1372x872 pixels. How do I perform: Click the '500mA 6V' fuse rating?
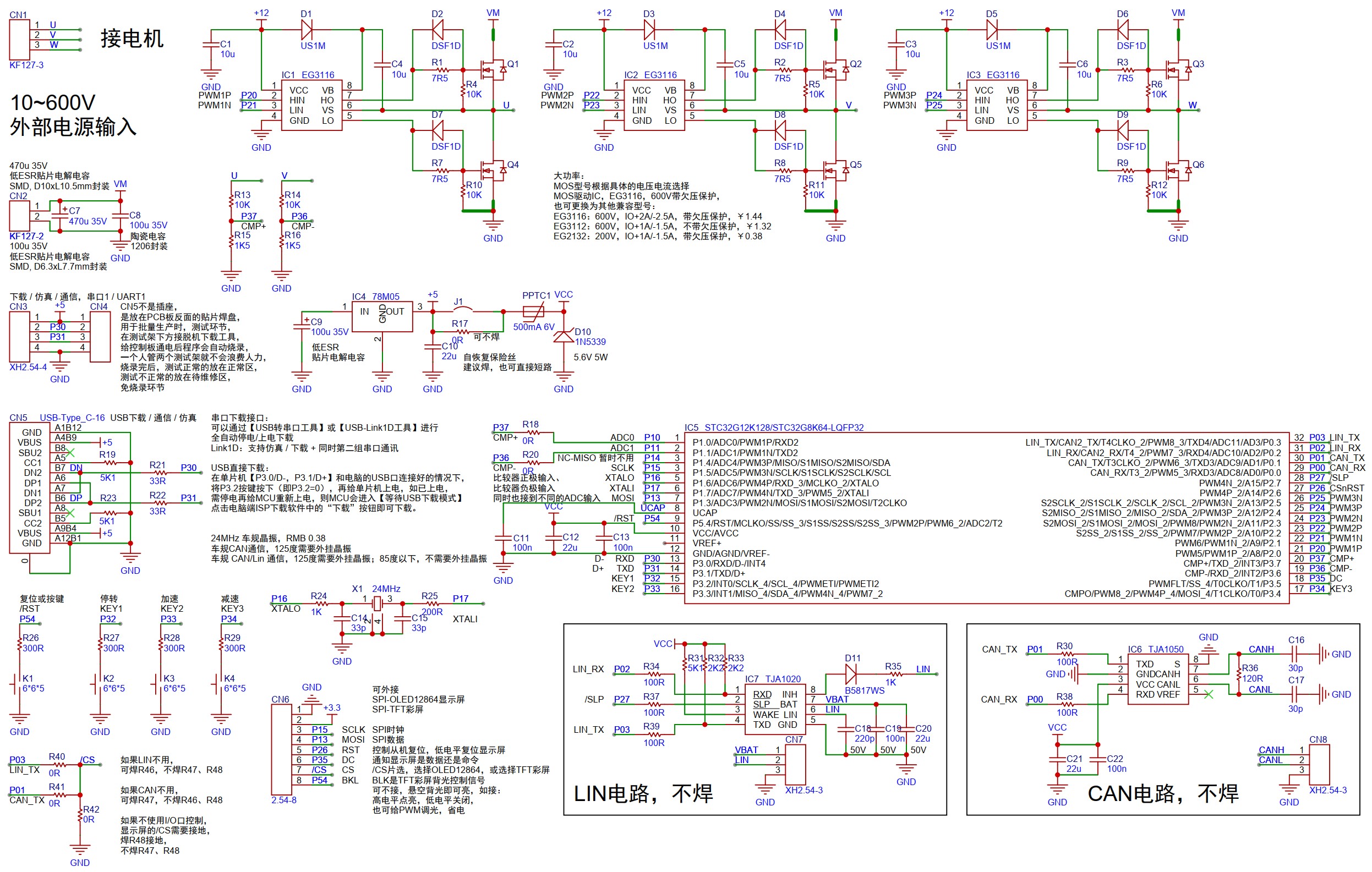coord(534,327)
